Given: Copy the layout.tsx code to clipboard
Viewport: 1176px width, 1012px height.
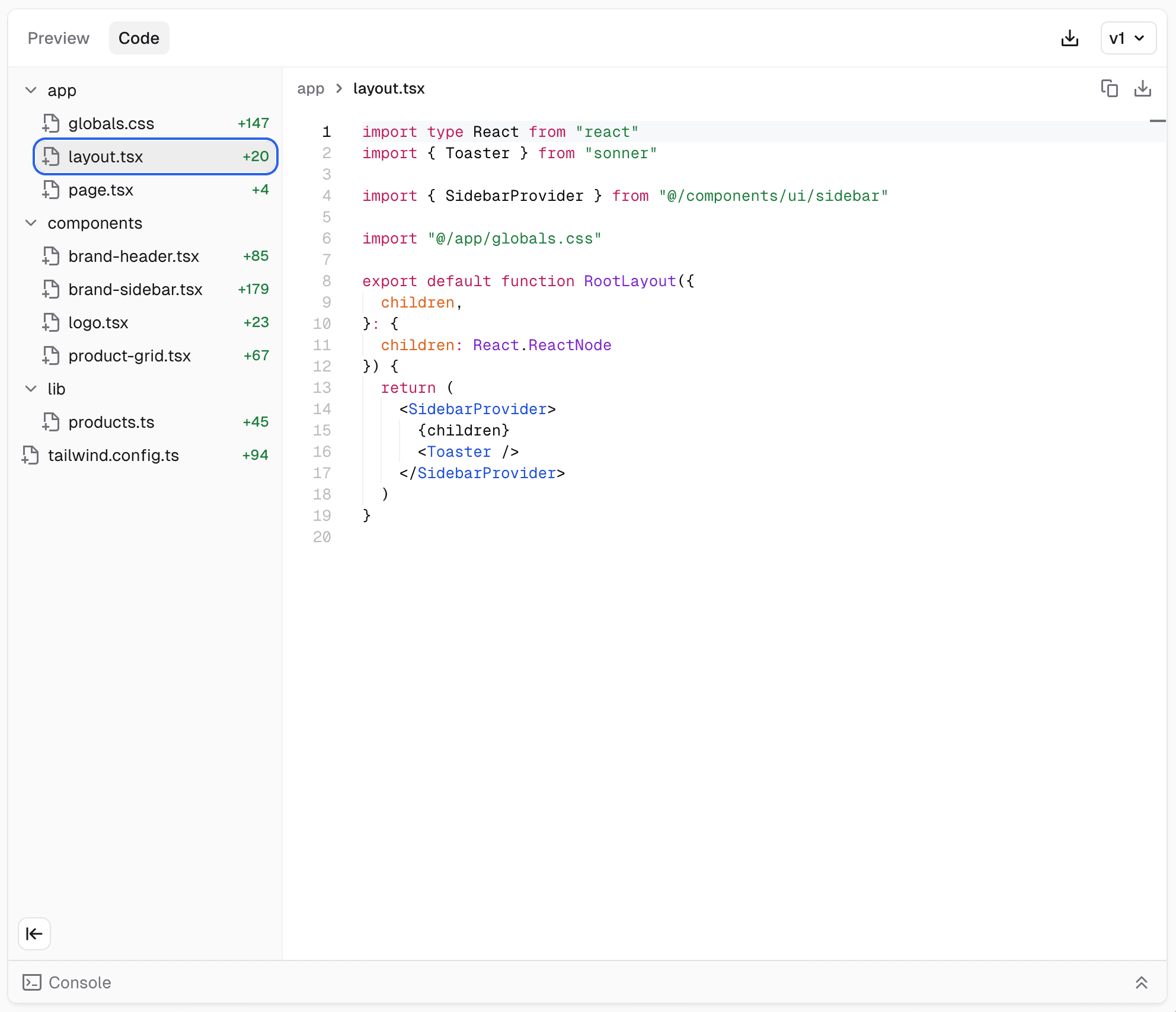Looking at the screenshot, I should (x=1109, y=88).
